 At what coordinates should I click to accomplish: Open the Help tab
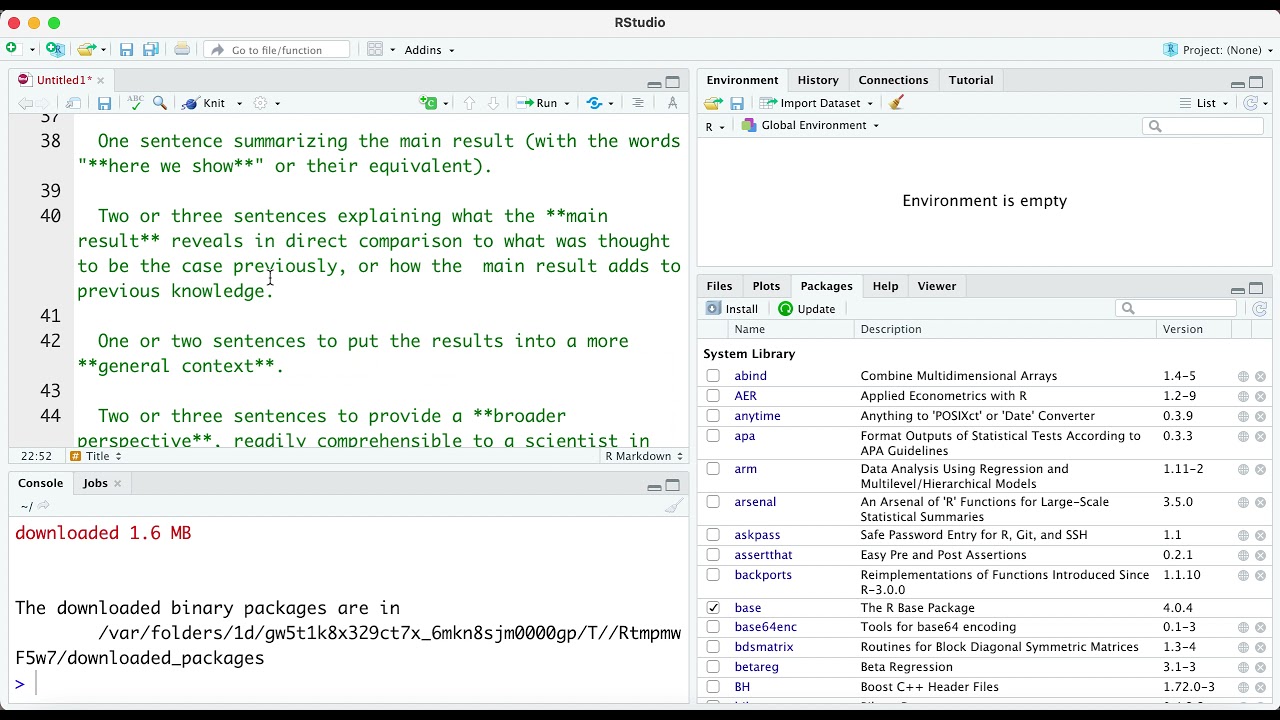885,286
